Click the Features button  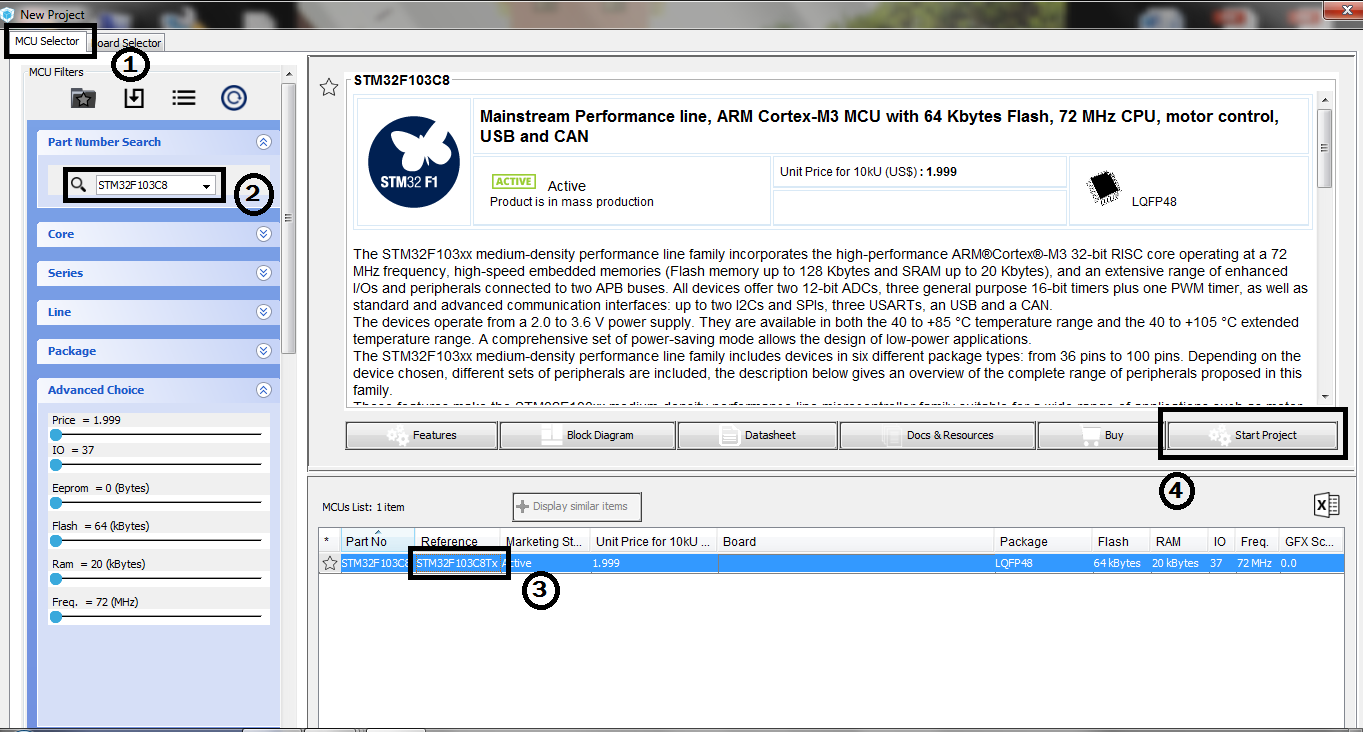421,435
